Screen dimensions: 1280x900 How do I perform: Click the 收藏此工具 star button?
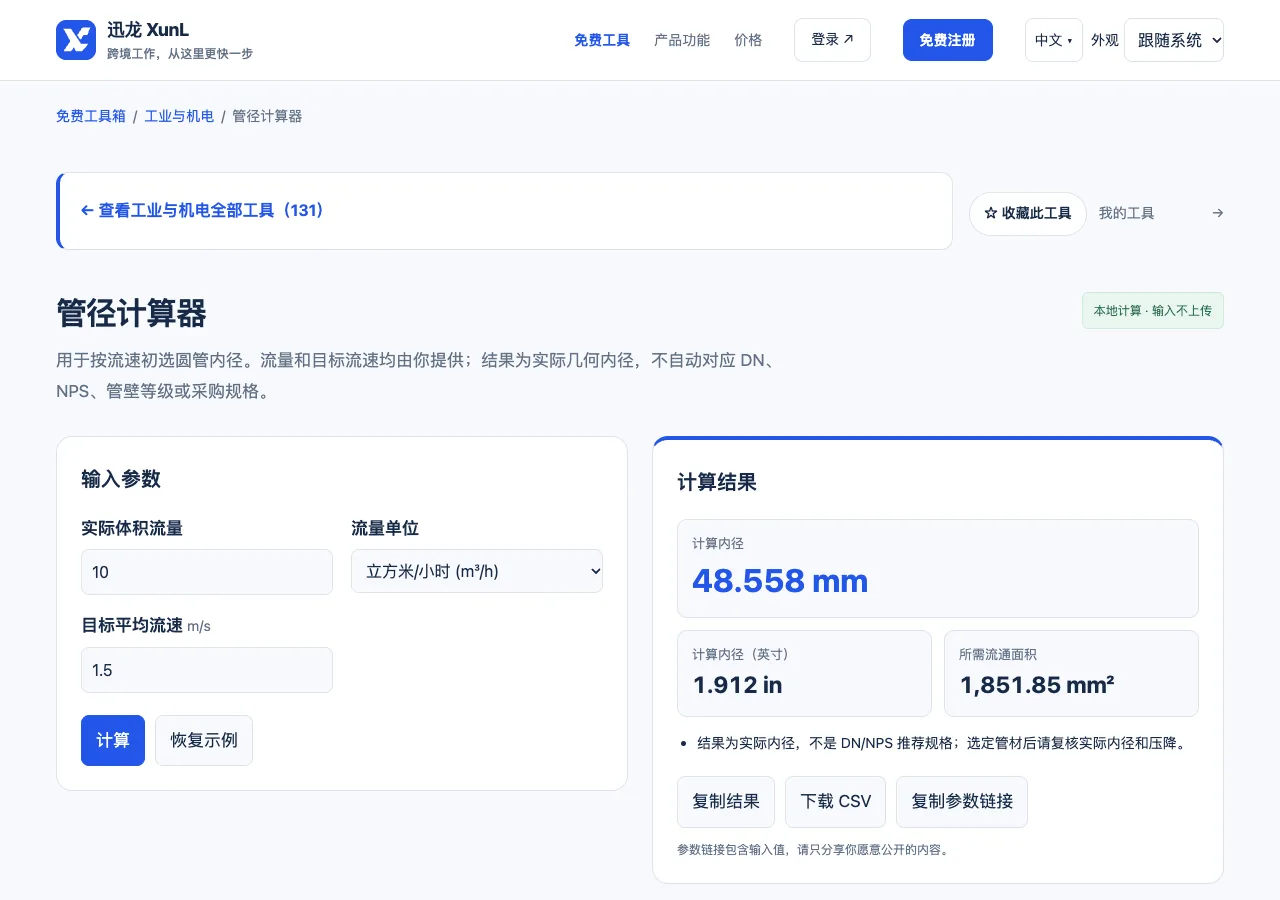pos(1028,214)
